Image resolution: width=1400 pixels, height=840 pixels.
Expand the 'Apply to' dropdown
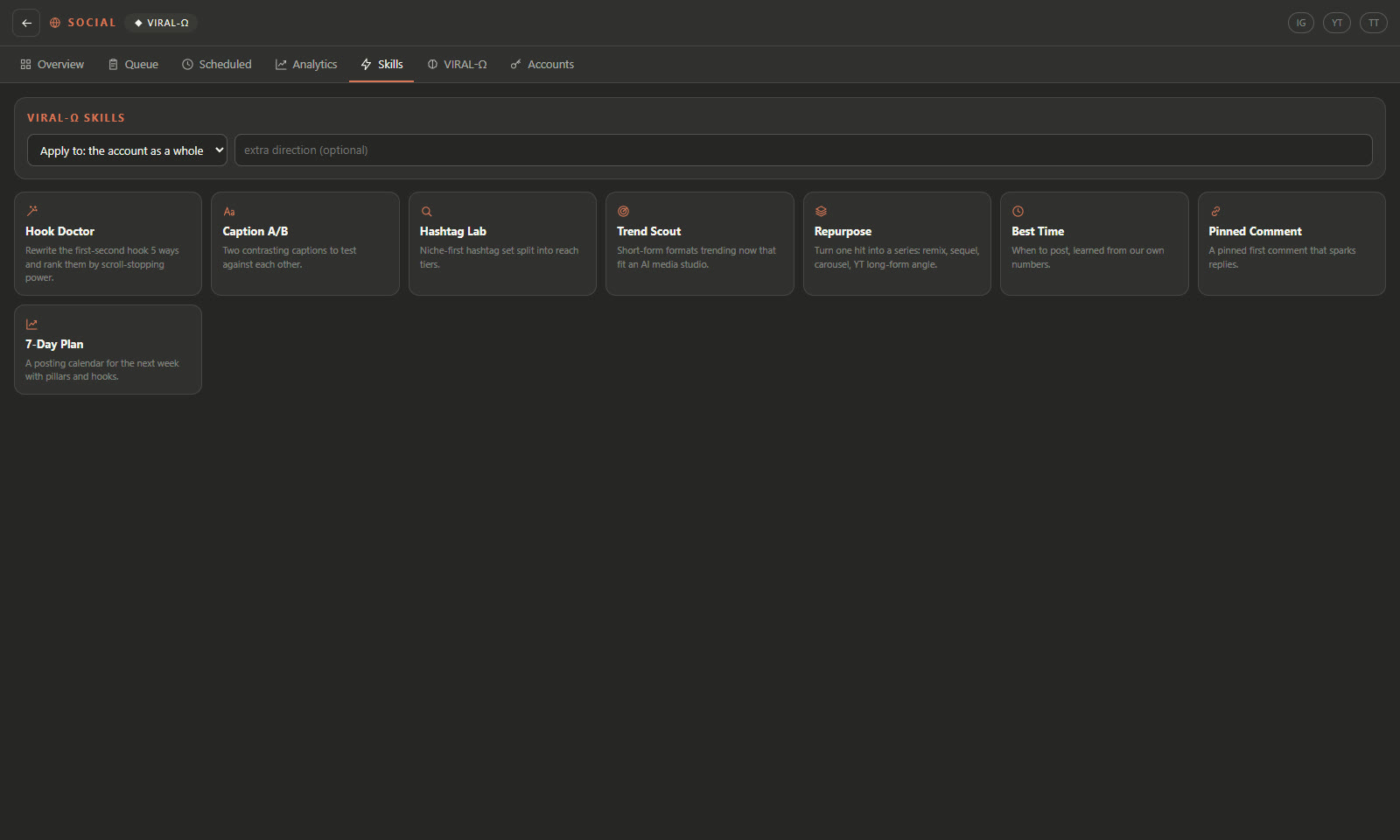127,150
